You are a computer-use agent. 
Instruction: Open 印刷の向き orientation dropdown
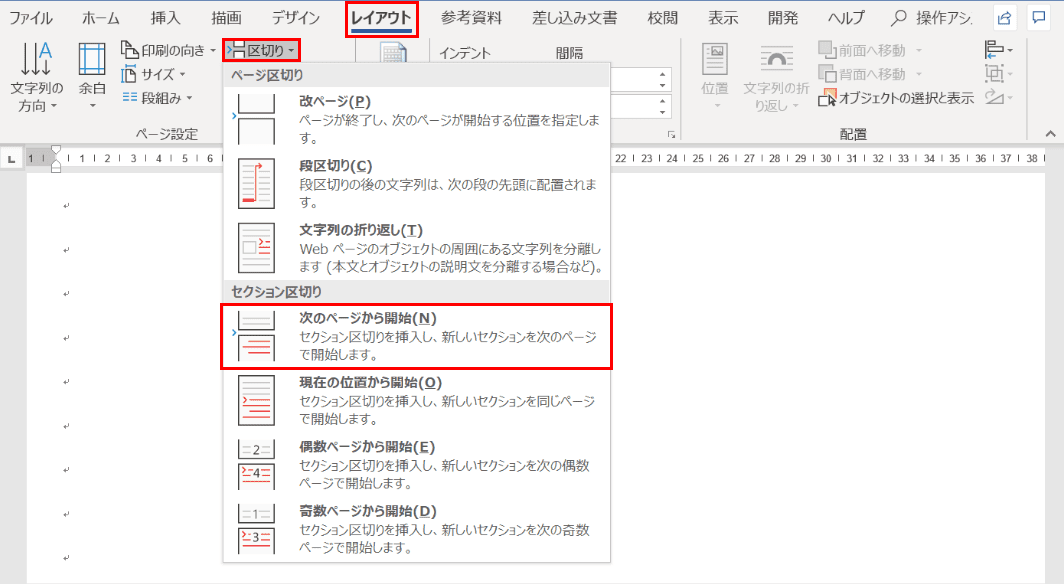tap(168, 50)
